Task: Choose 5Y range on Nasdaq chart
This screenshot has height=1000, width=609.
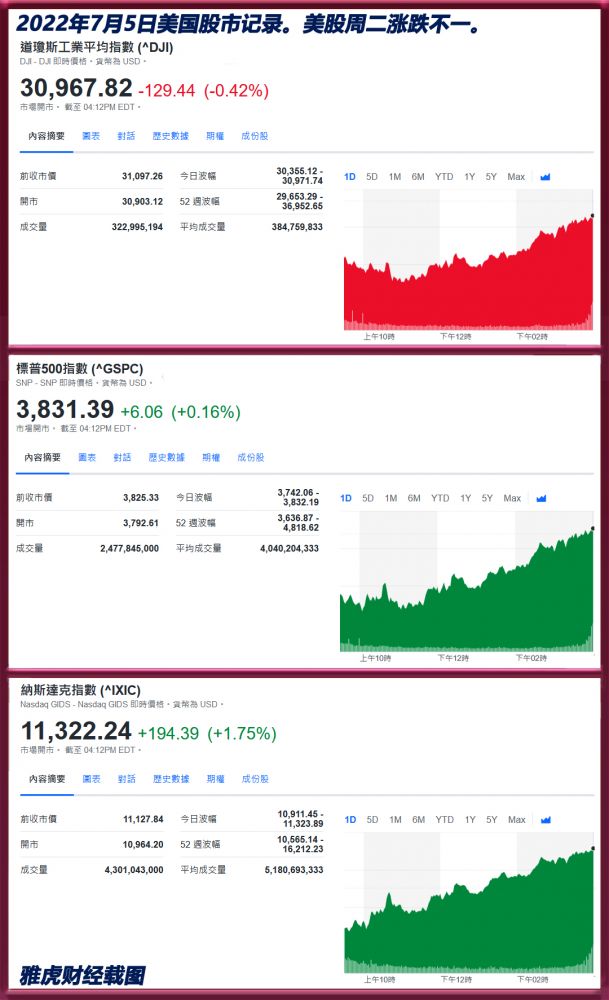Action: coord(491,820)
